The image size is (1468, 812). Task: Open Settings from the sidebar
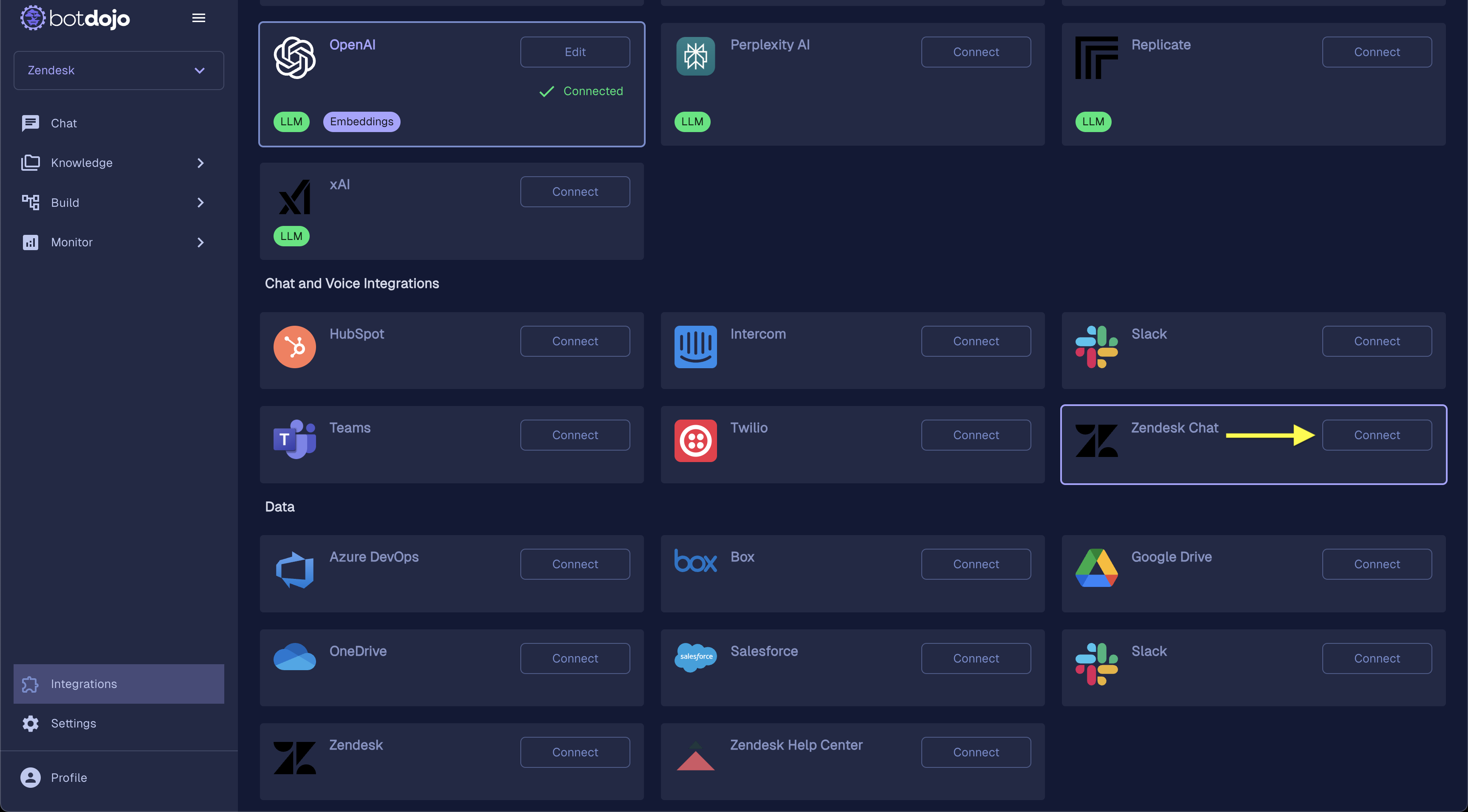pyautogui.click(x=119, y=723)
